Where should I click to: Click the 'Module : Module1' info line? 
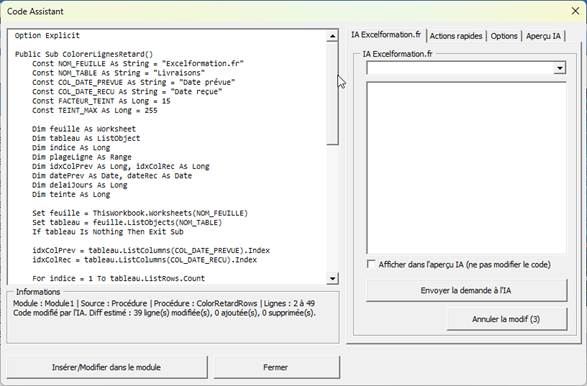[x=164, y=304]
